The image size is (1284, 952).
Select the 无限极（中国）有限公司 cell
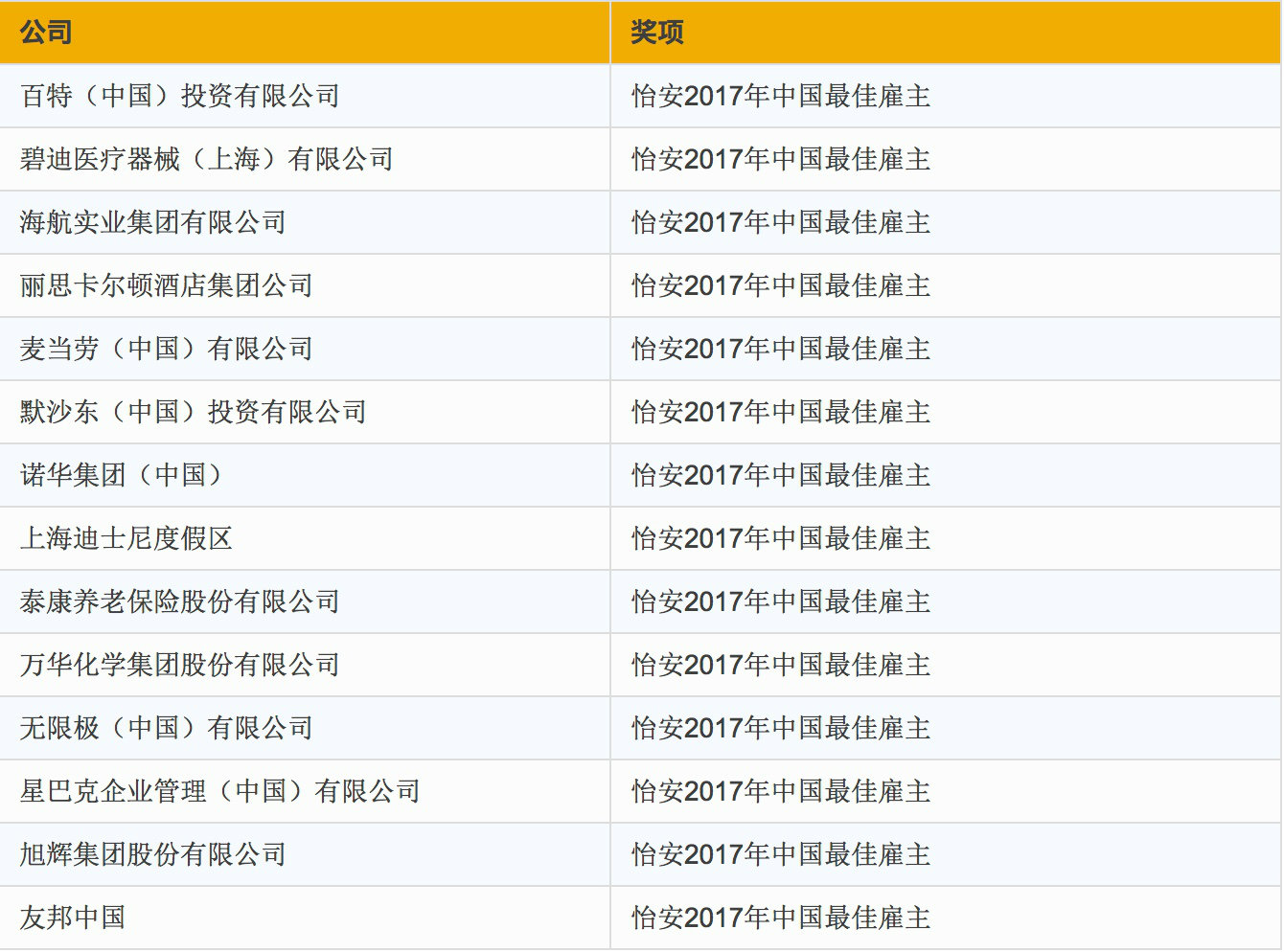pyautogui.click(x=167, y=728)
